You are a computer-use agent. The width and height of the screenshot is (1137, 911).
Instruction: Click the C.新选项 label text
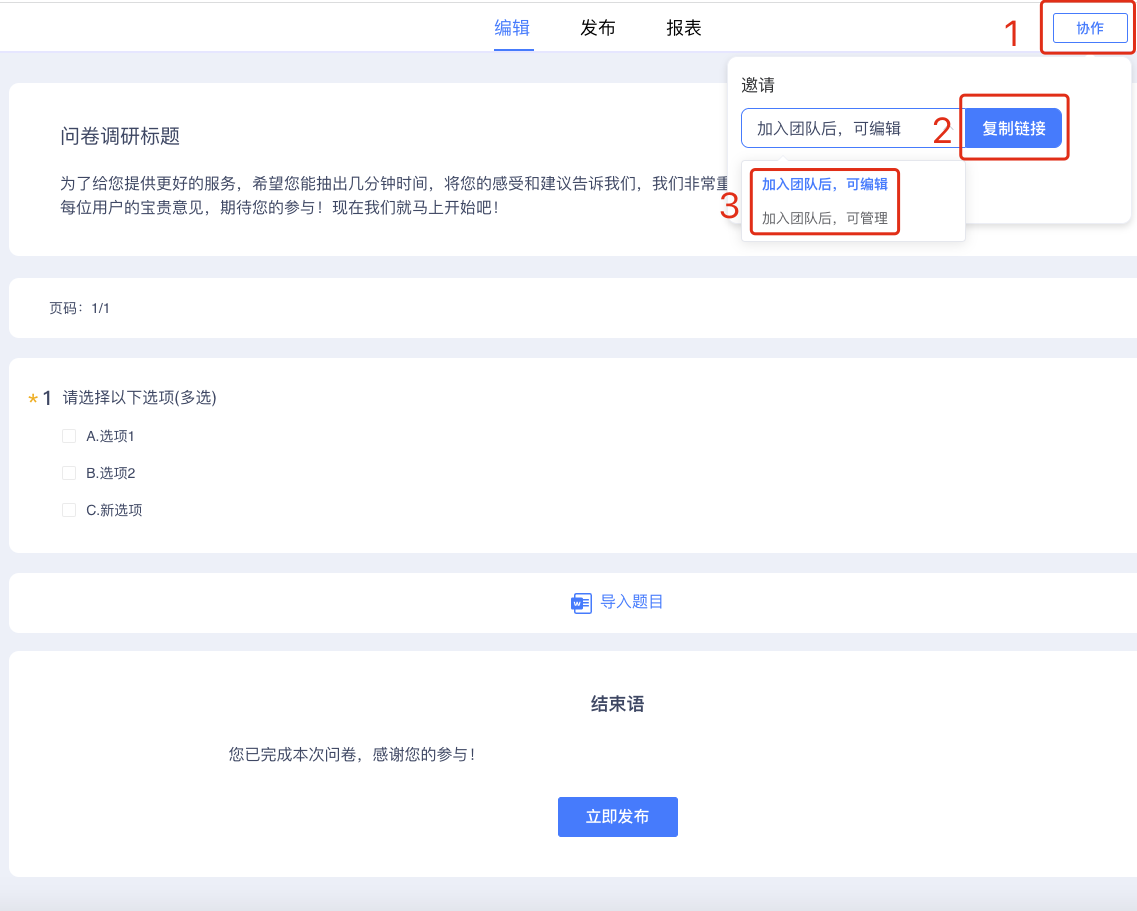tap(114, 510)
